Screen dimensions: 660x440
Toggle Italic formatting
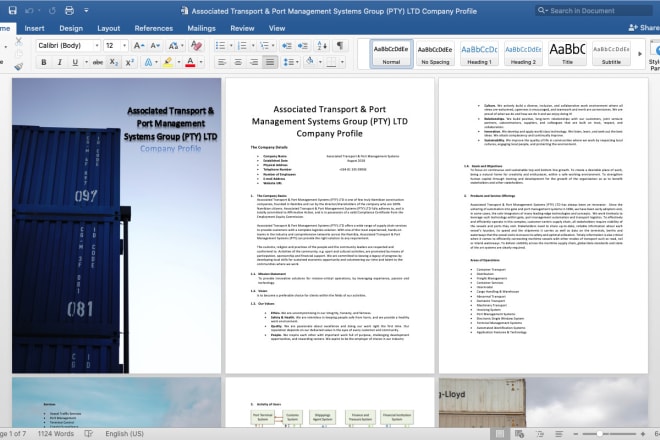[x=60, y=62]
